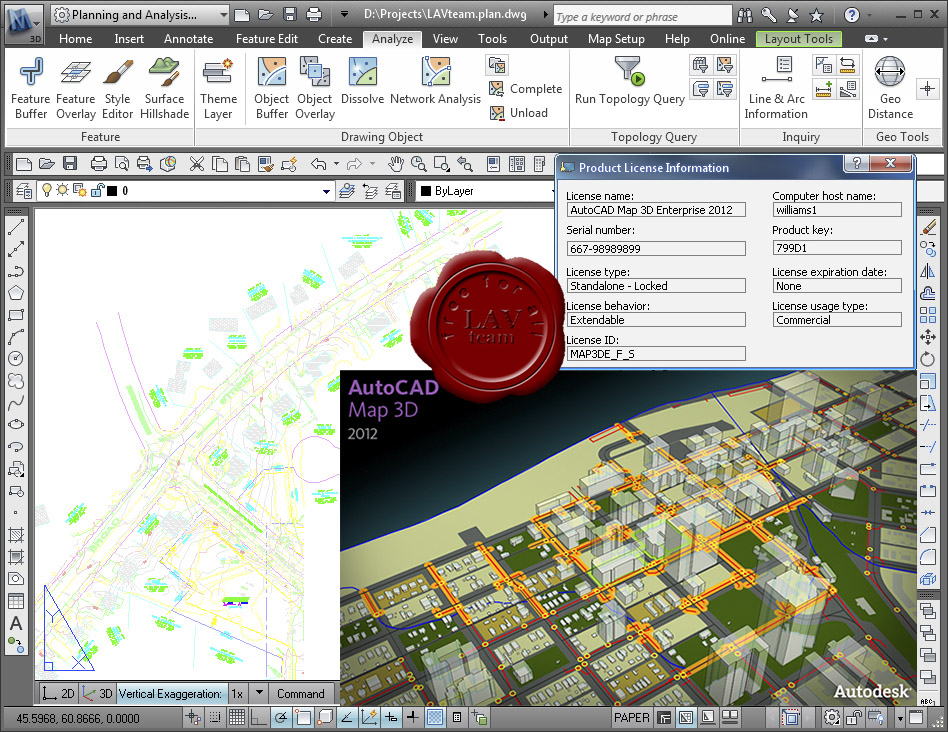Activate the Pan hand tool
The height and width of the screenshot is (732, 948).
pos(395,164)
